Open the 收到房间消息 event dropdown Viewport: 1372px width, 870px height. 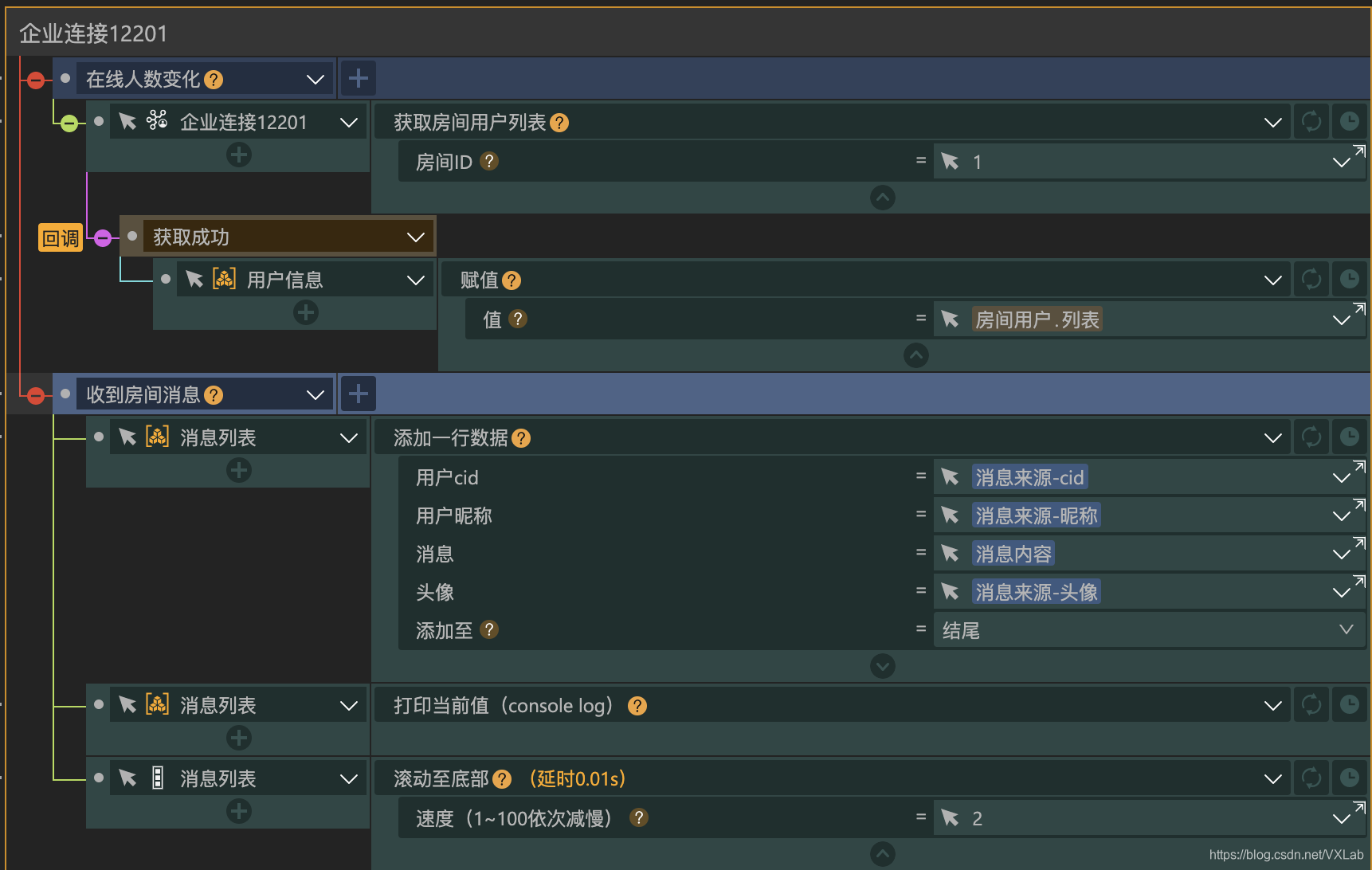[x=316, y=394]
